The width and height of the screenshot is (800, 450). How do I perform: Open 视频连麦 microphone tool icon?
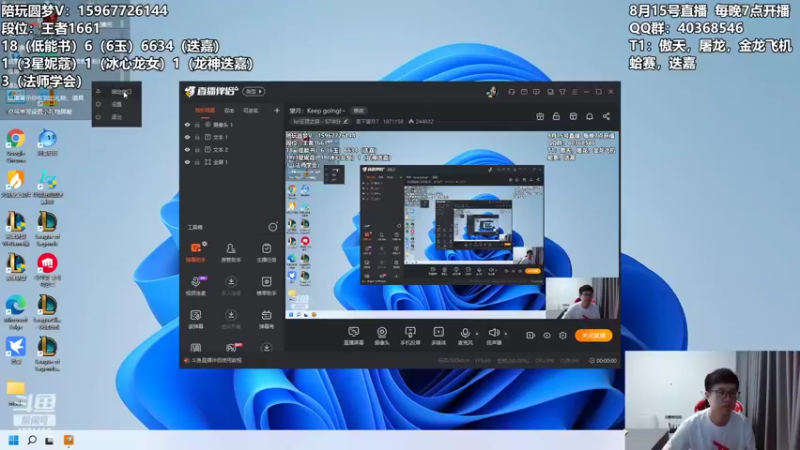[x=196, y=286]
